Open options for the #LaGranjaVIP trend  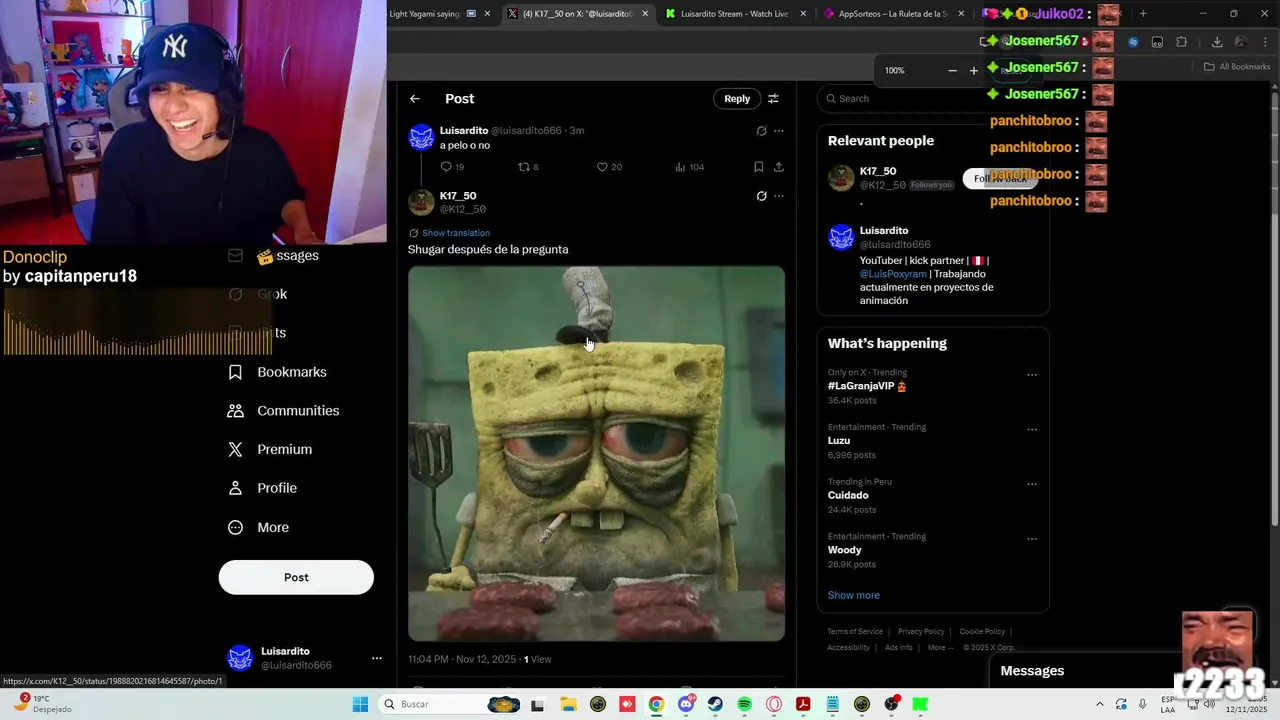(x=1032, y=376)
